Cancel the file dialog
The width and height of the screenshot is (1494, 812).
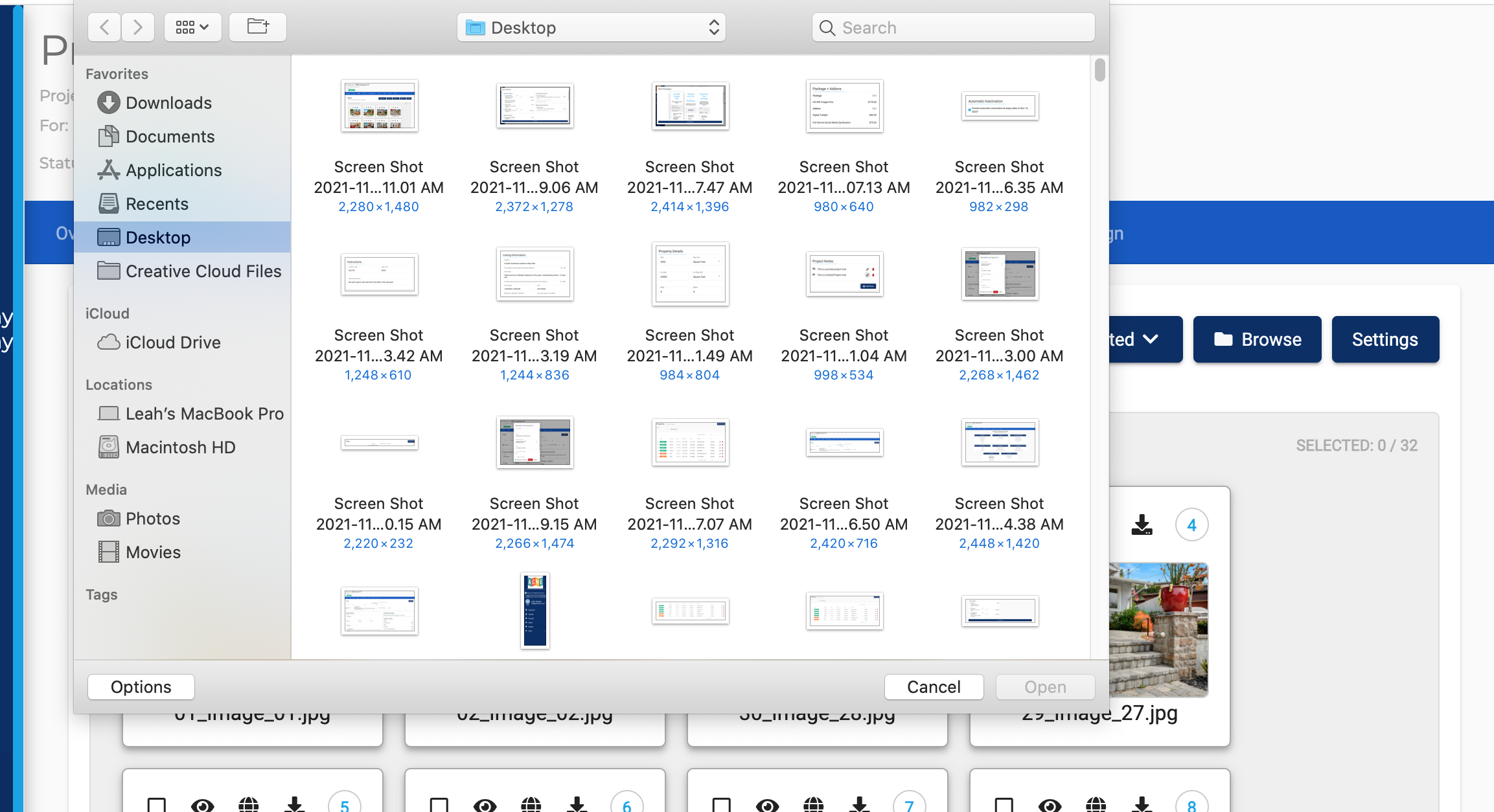point(934,686)
